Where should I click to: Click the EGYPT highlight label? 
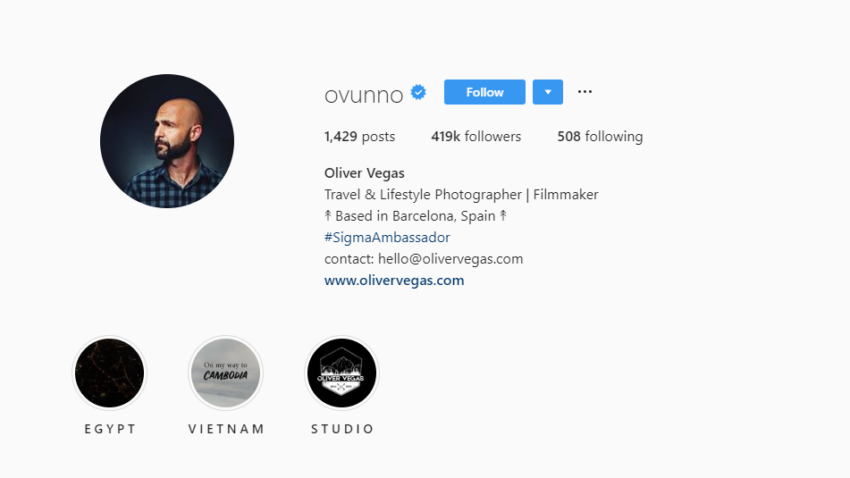point(110,429)
